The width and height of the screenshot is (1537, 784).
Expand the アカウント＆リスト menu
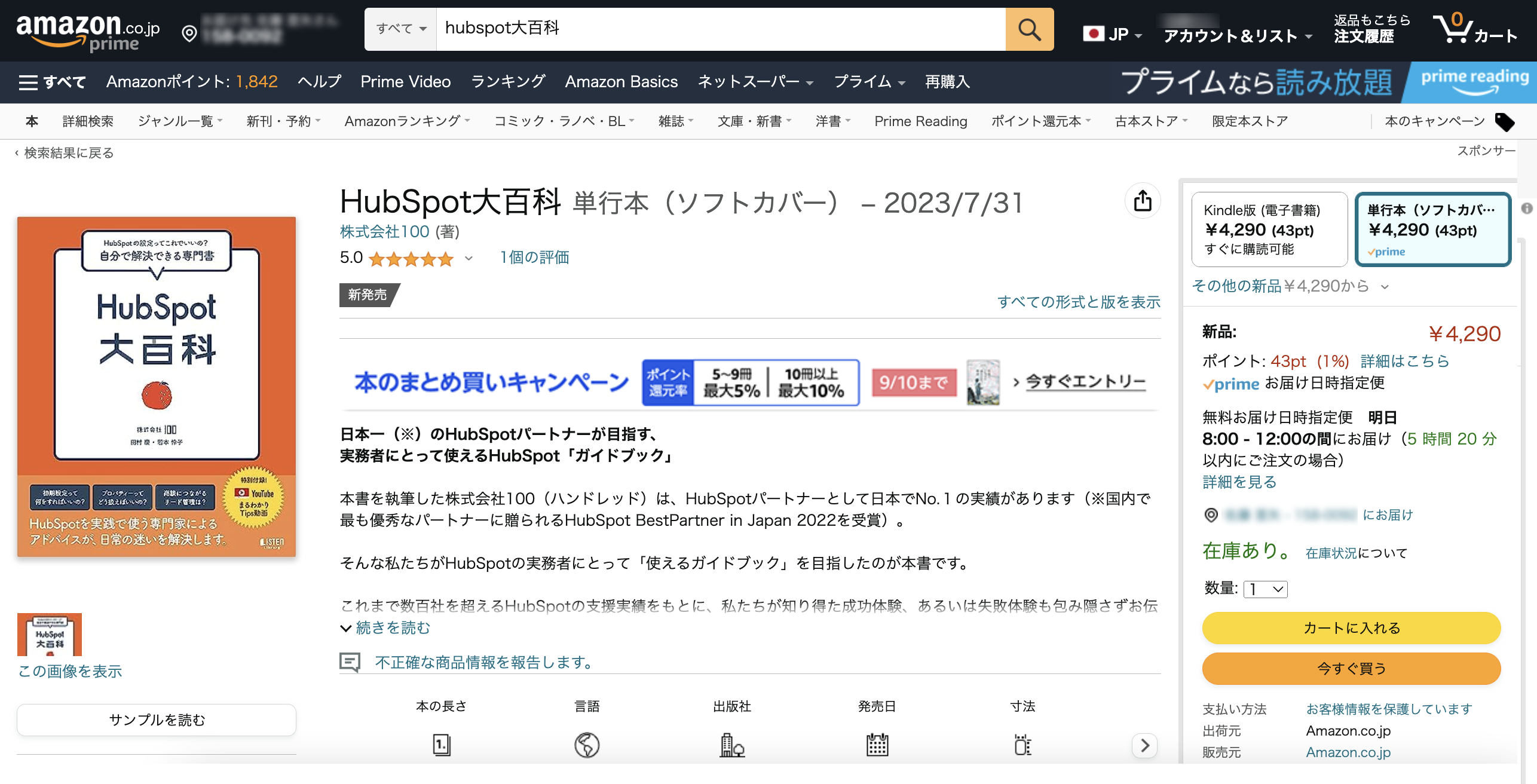click(x=1238, y=36)
